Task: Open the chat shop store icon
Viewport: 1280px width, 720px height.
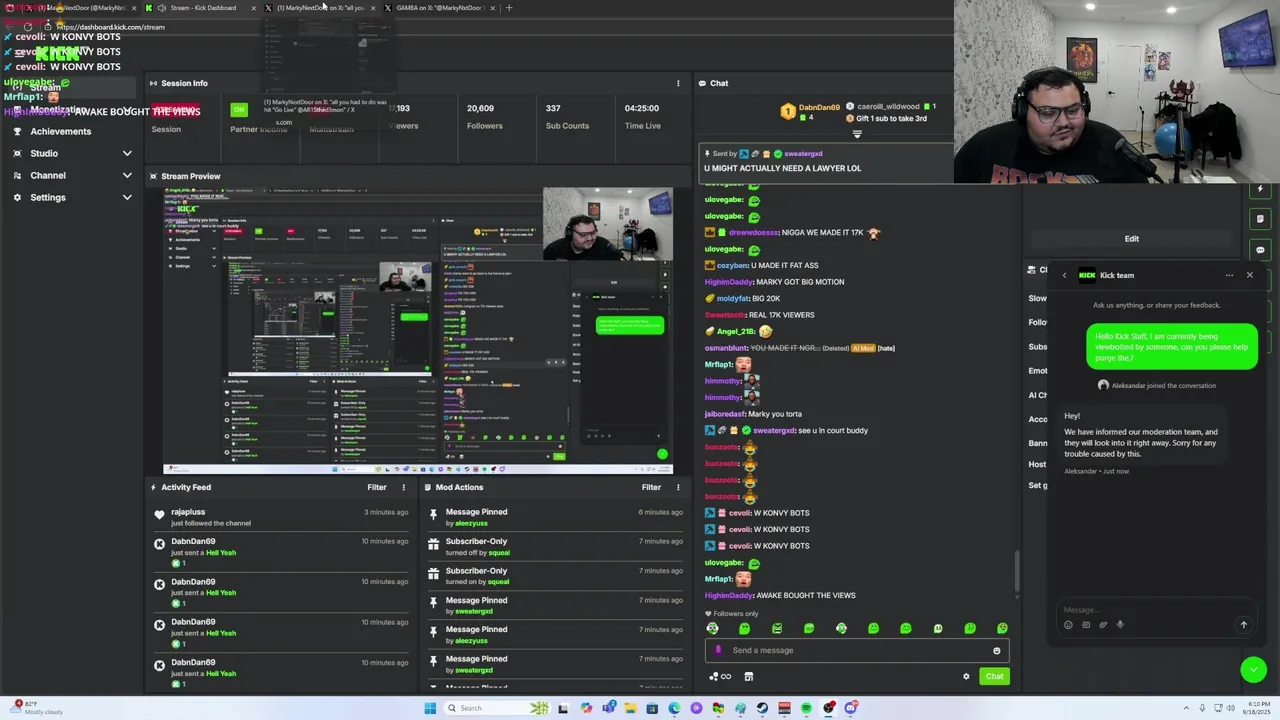Action: (x=748, y=676)
